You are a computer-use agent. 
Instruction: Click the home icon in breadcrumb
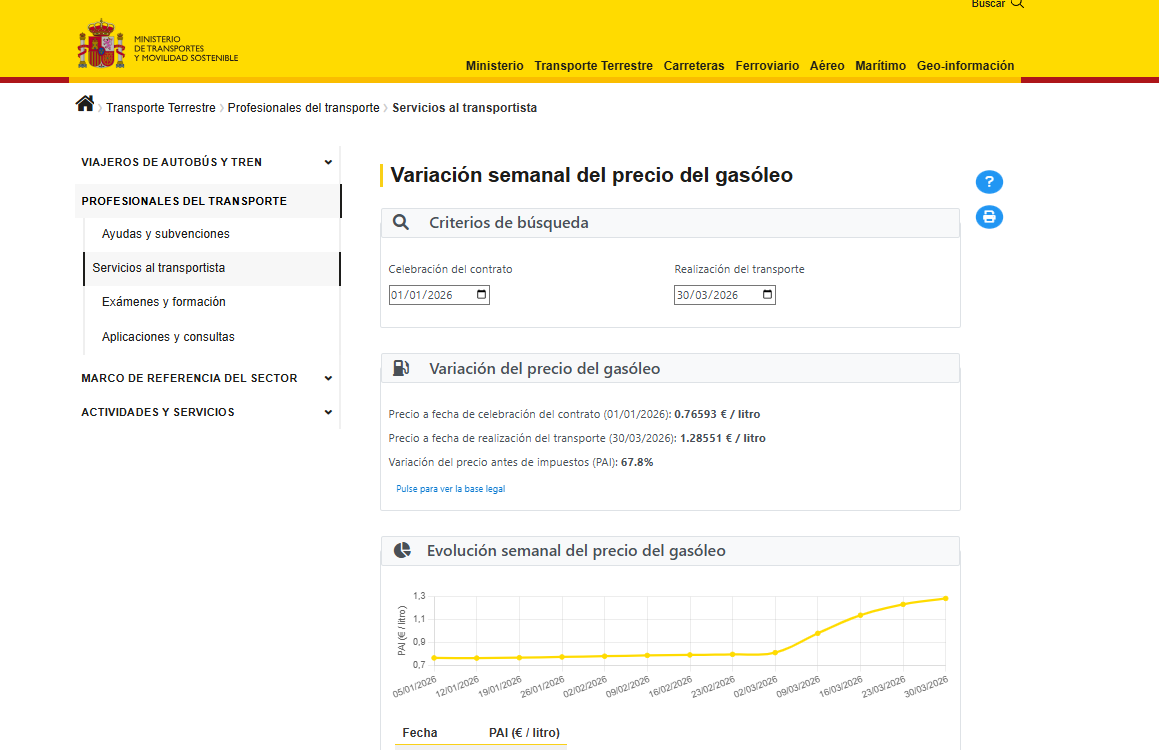click(x=85, y=104)
